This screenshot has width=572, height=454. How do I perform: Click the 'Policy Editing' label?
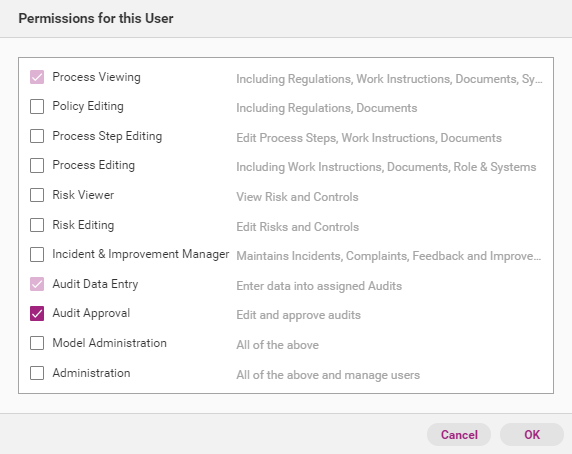point(88,106)
